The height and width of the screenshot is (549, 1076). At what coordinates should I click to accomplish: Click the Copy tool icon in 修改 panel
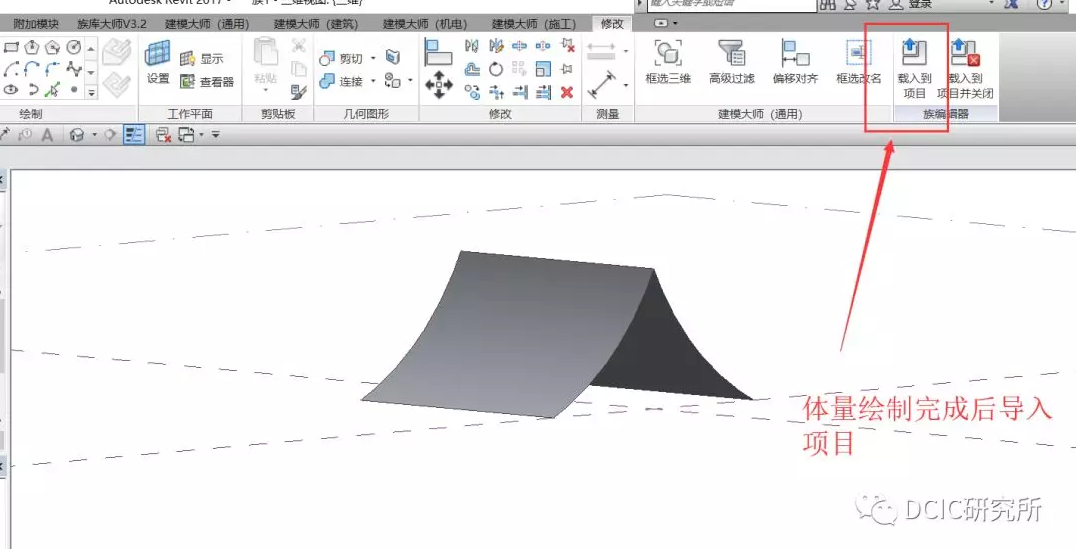point(471,92)
